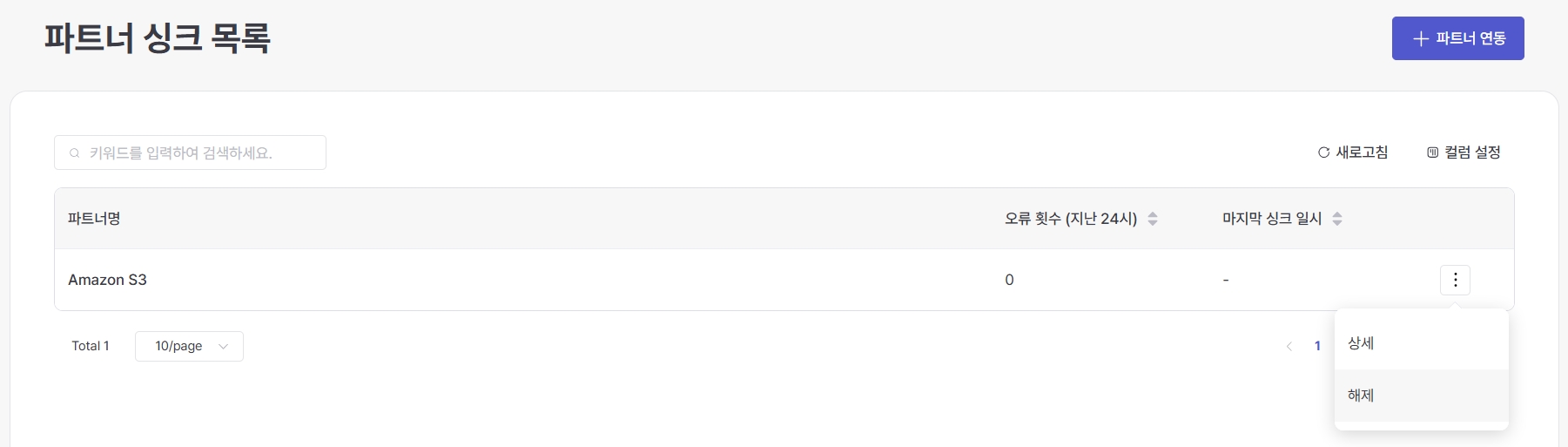Viewport: 1568px width, 447px height.
Task: Click the plus icon on partner link button
Action: (x=1421, y=38)
